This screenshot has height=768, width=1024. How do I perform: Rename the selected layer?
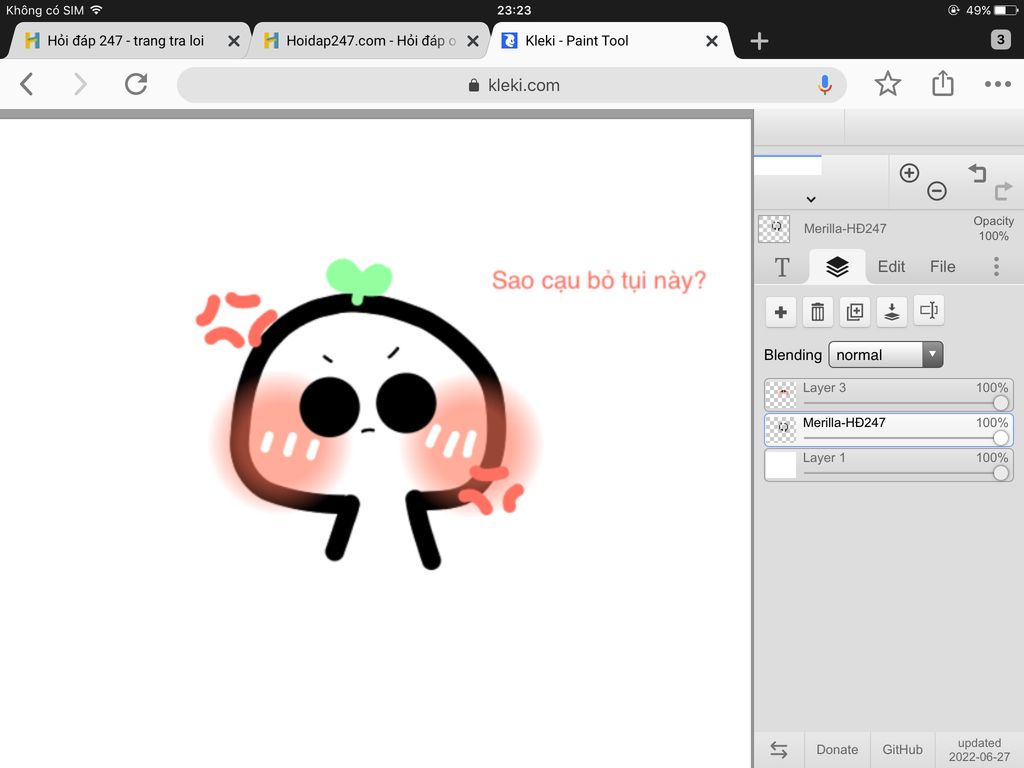(x=929, y=312)
